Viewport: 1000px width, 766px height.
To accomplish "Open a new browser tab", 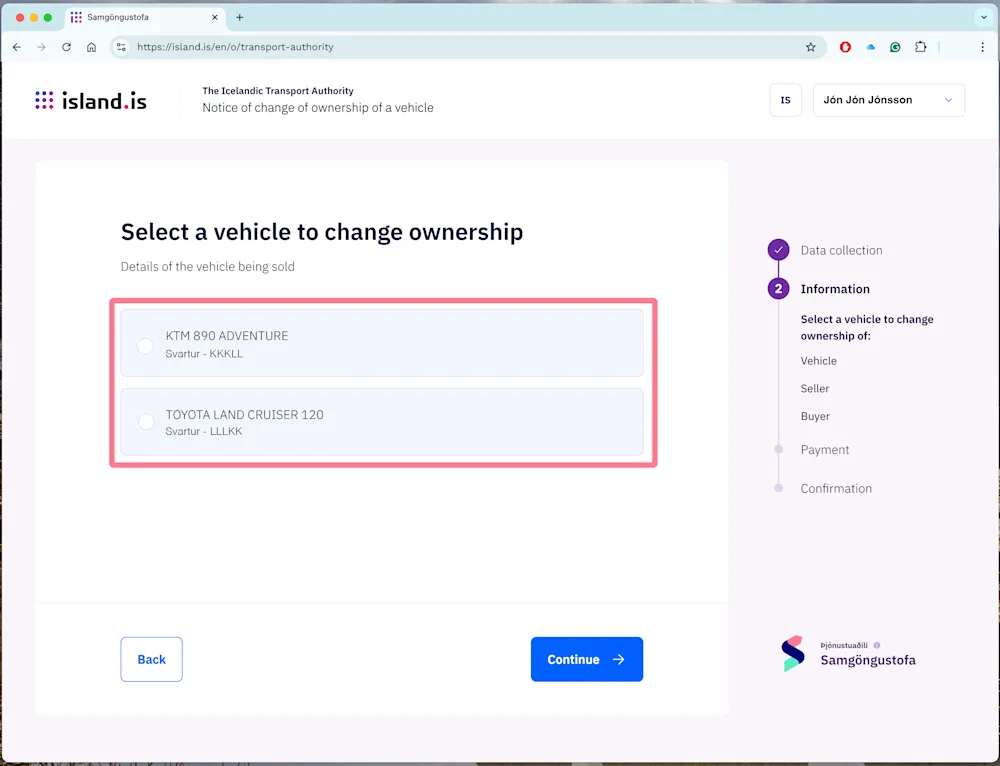I will tap(238, 17).
